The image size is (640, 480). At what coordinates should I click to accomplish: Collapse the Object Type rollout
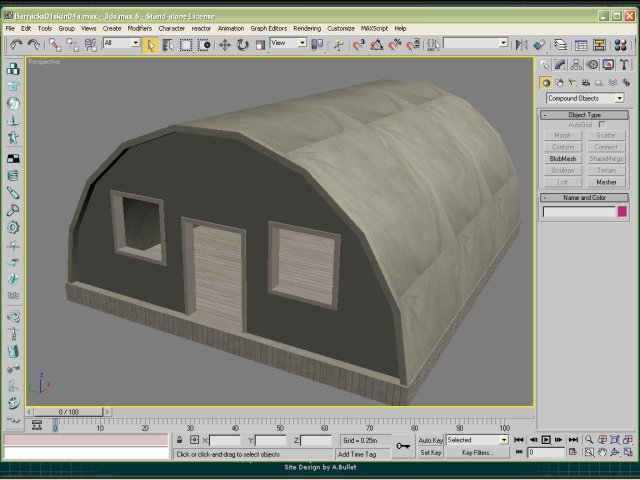click(585, 115)
